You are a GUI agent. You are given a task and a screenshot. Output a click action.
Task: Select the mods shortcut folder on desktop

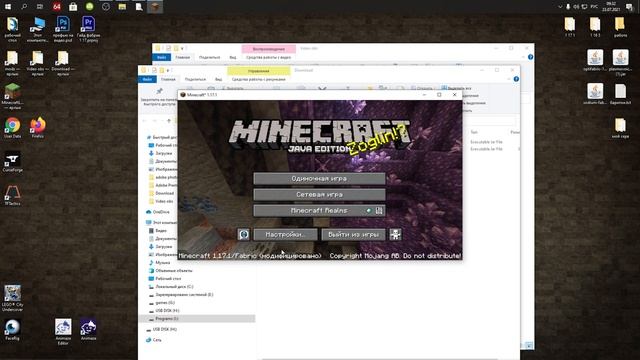(13, 63)
